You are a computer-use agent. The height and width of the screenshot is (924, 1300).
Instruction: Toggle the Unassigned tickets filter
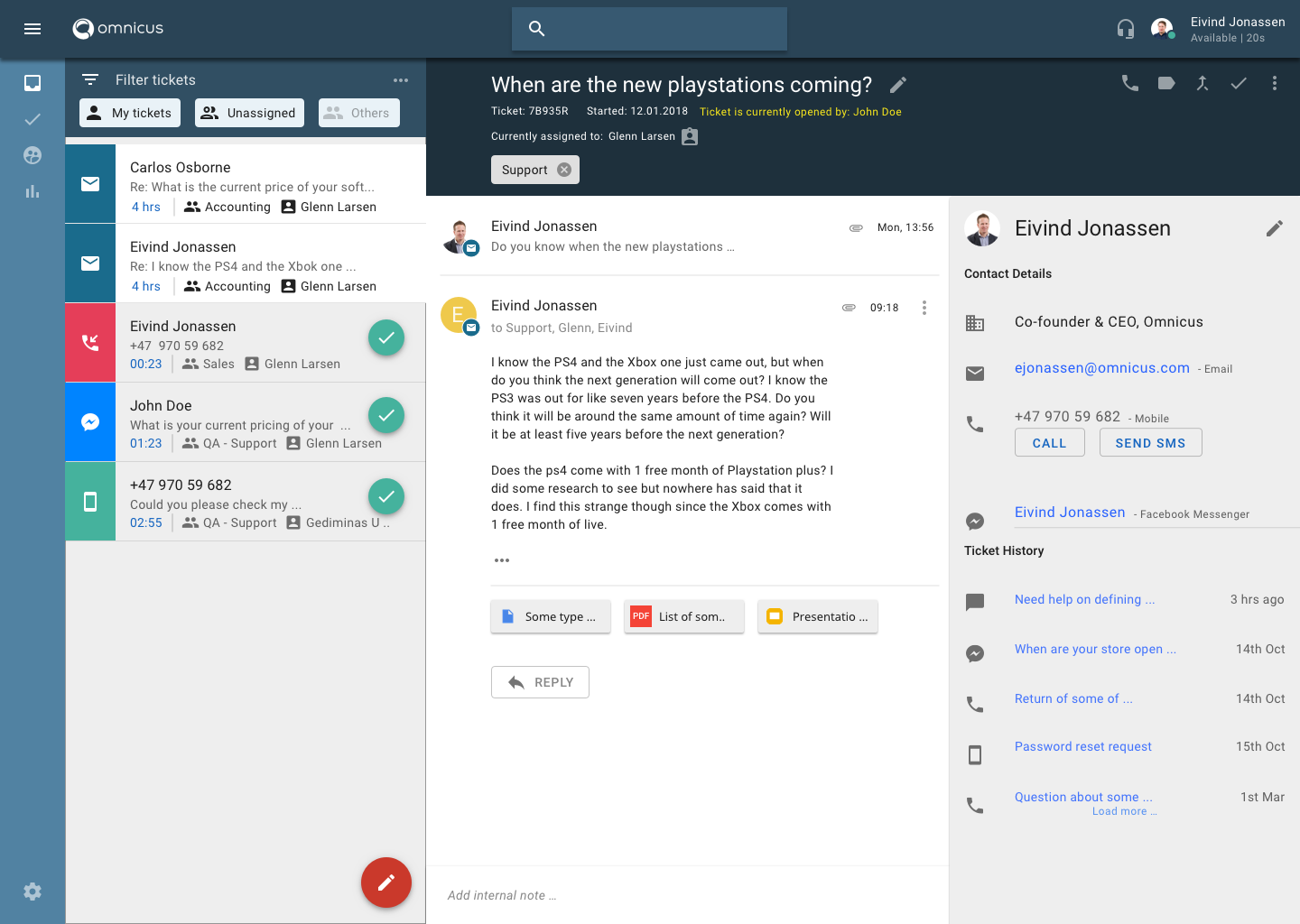click(x=249, y=113)
